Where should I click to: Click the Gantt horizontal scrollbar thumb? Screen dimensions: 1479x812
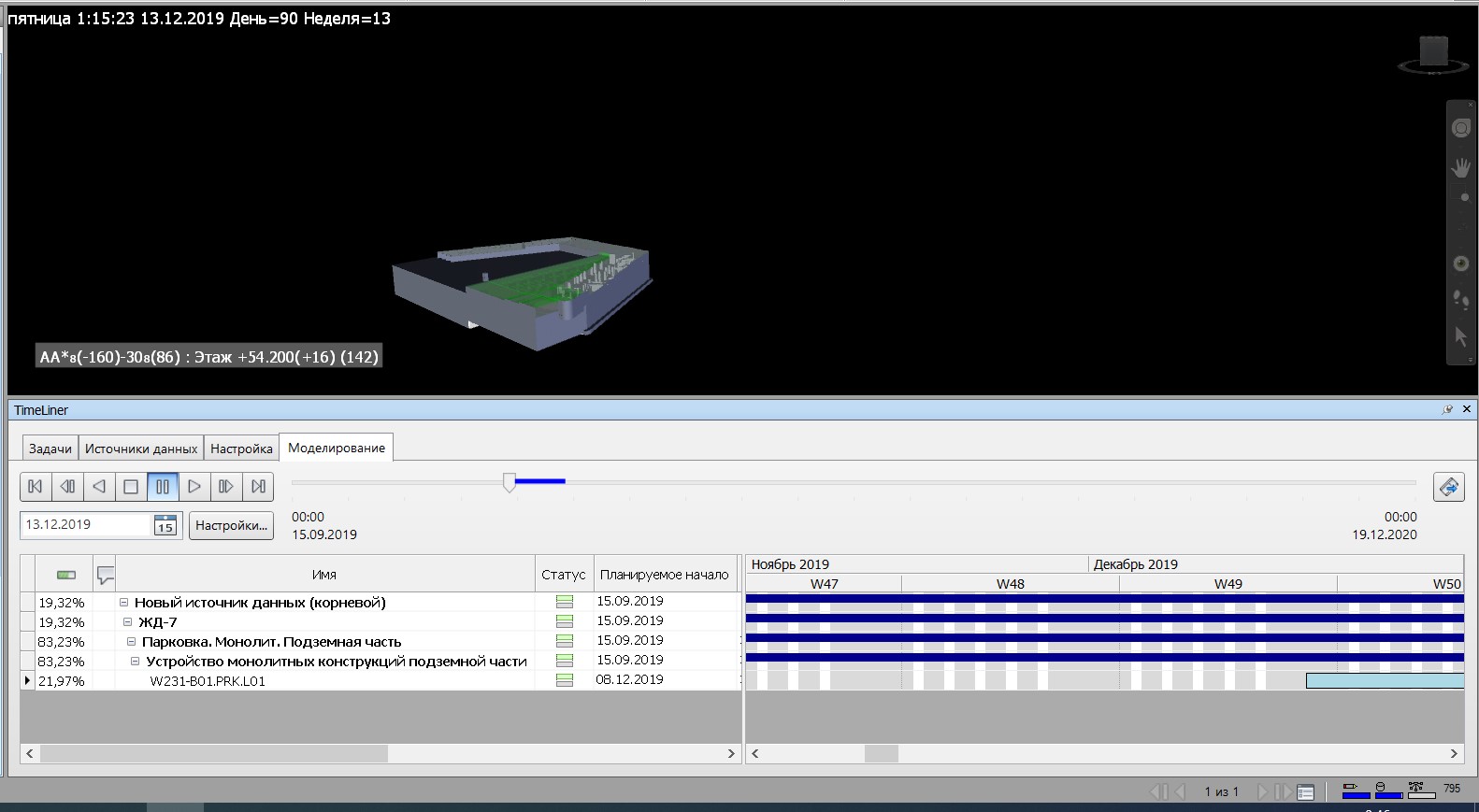pos(881,753)
